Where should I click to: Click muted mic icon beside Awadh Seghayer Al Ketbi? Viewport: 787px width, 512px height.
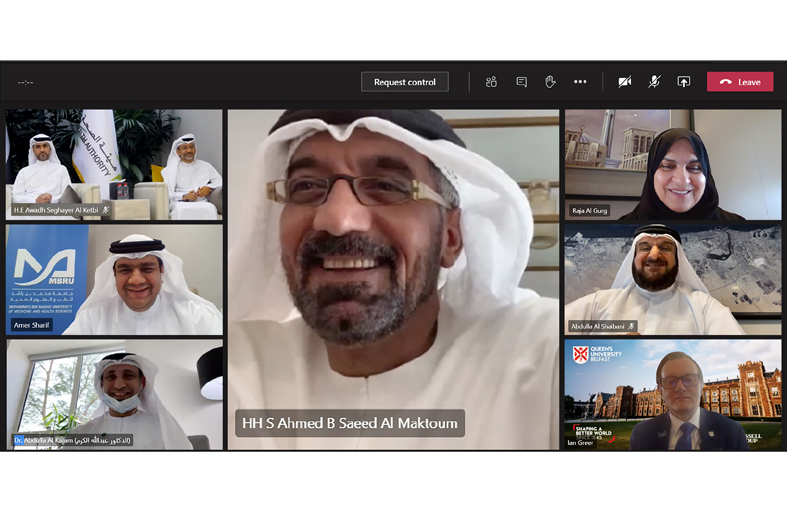pyautogui.click(x=106, y=211)
